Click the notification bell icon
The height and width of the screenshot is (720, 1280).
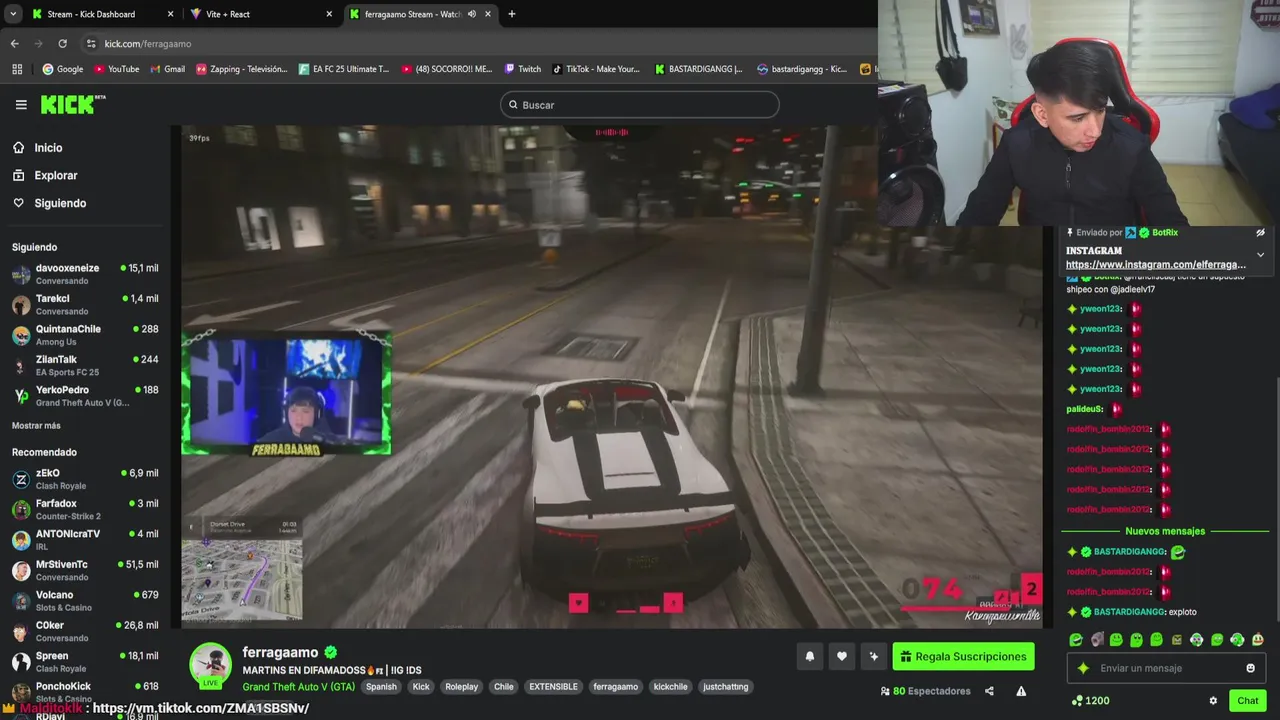(x=810, y=656)
